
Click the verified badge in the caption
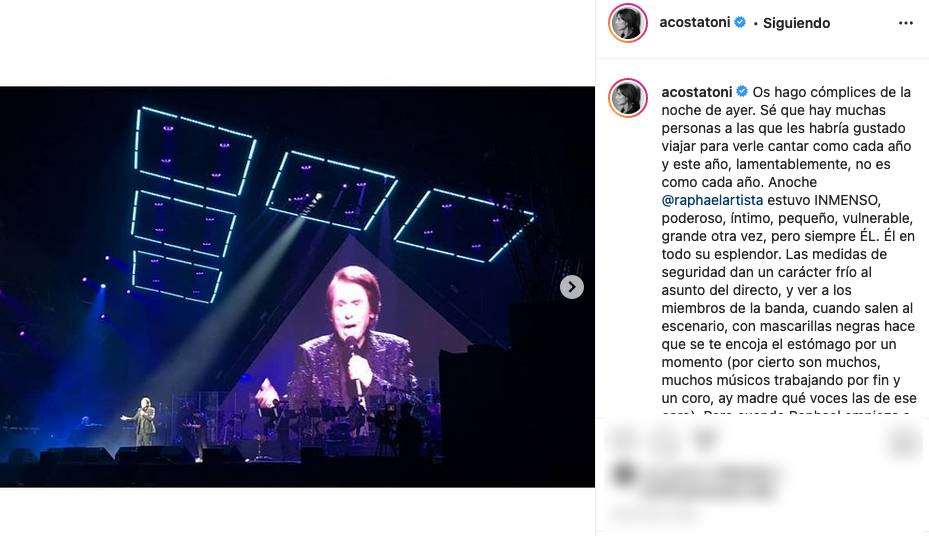[742, 92]
